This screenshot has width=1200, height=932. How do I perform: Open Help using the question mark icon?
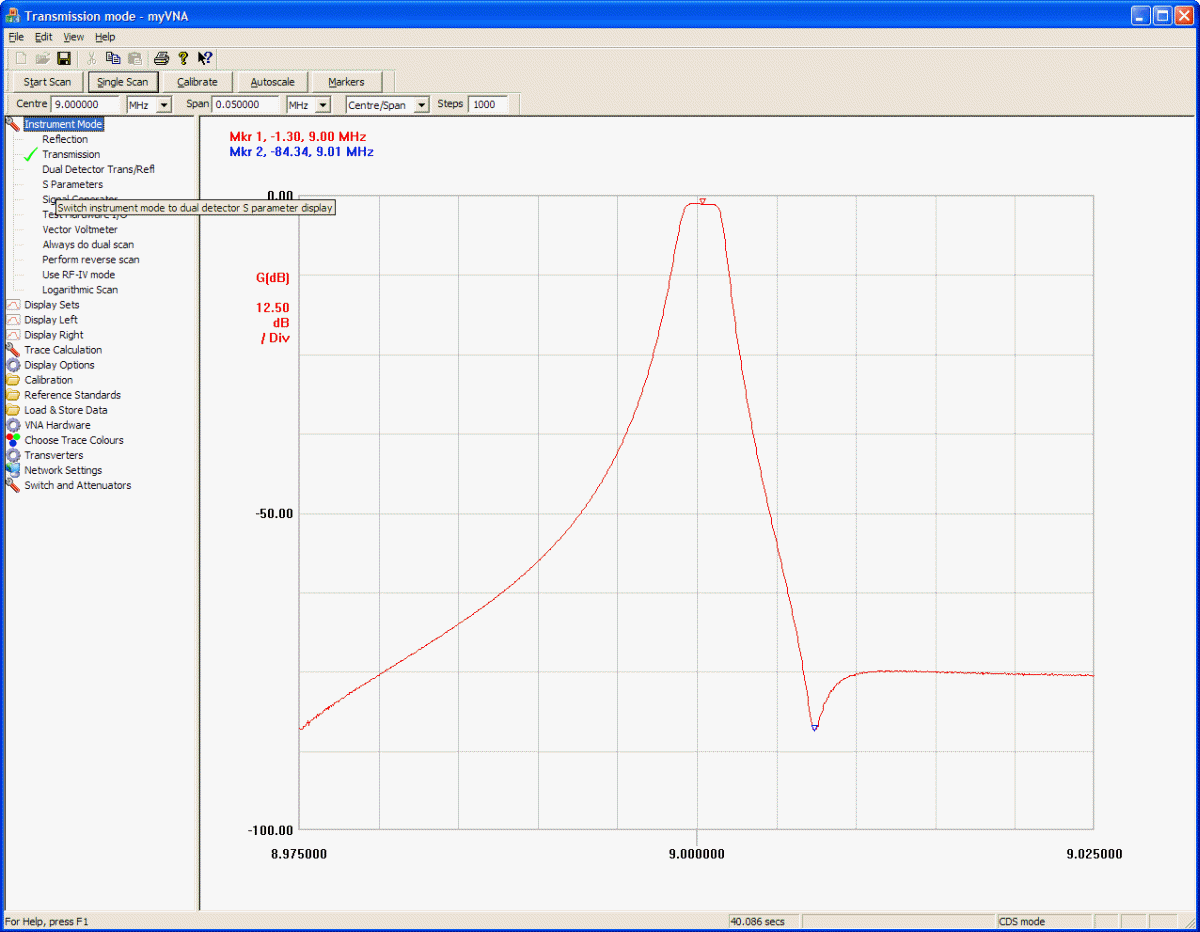[x=184, y=58]
